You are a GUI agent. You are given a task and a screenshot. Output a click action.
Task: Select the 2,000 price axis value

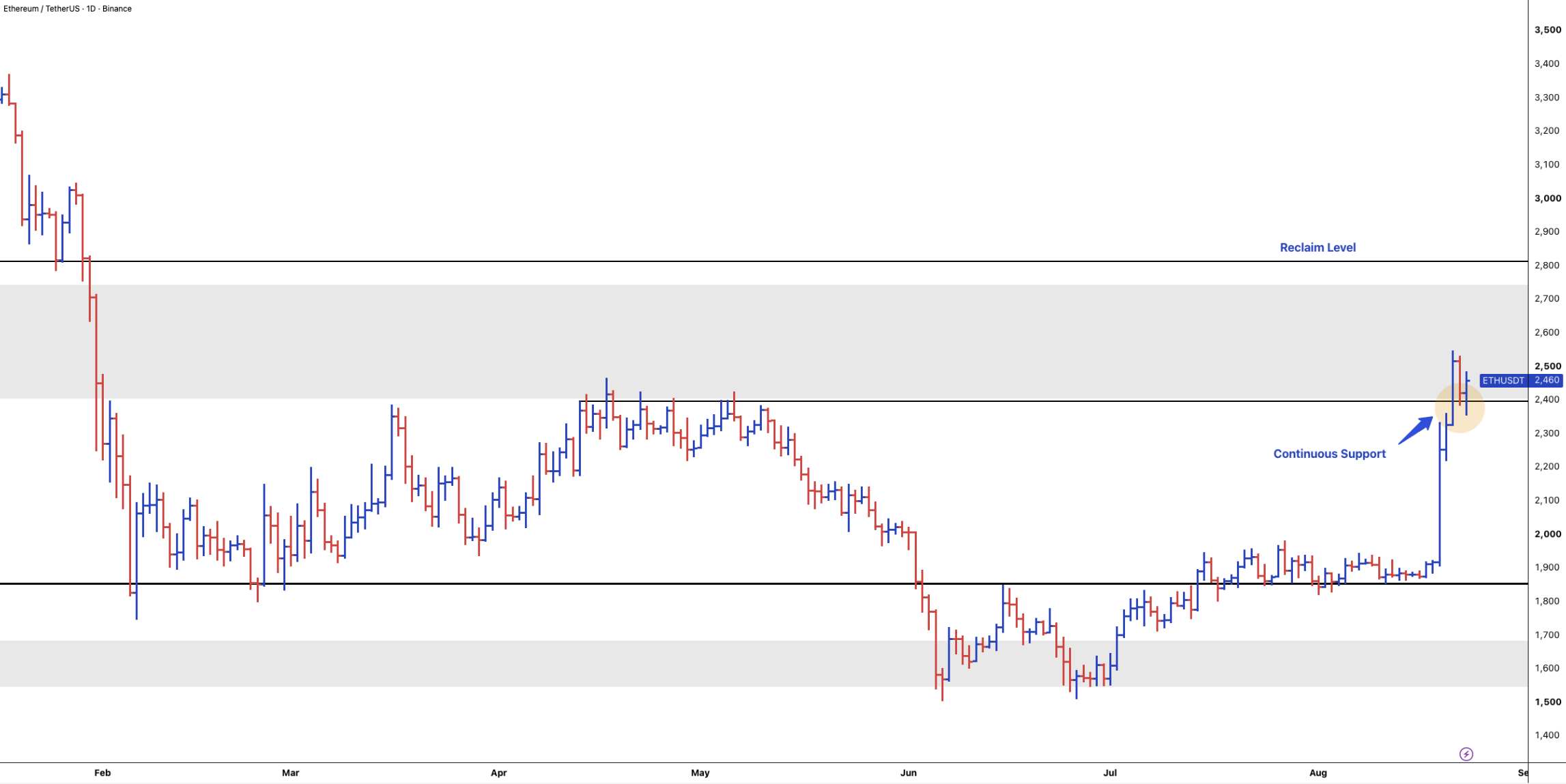coord(1548,534)
